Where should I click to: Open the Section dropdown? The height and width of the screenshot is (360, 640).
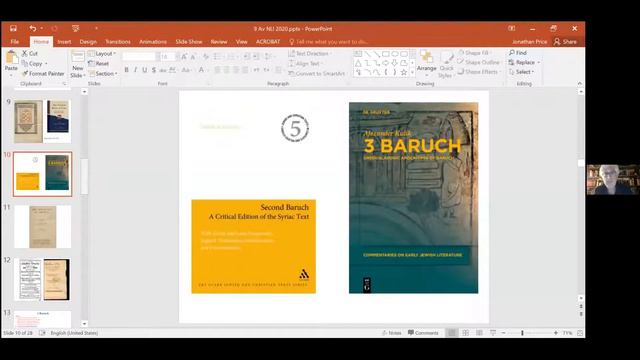103,73
